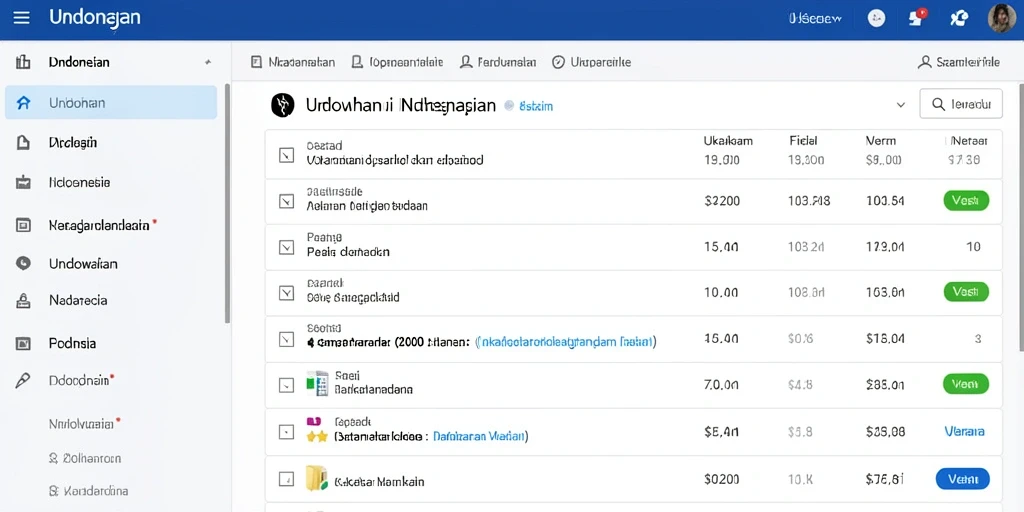The image size is (1024, 512).
Task: Open the Szamlerirkle user dropdown
Action: coord(959,62)
